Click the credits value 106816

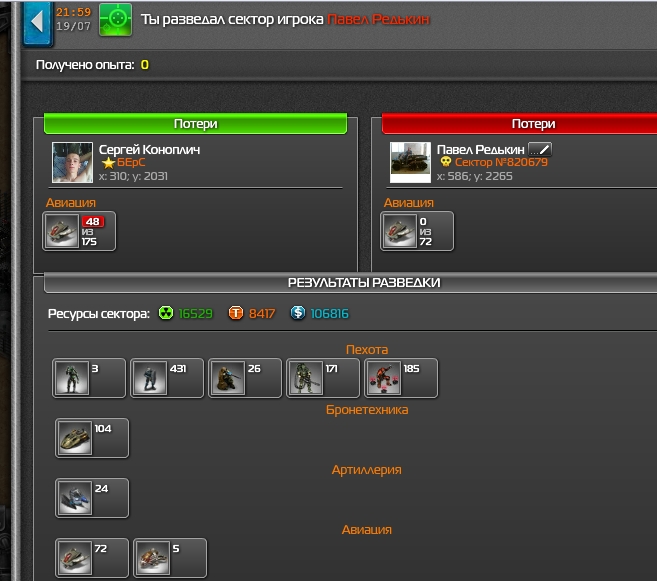[x=329, y=314]
